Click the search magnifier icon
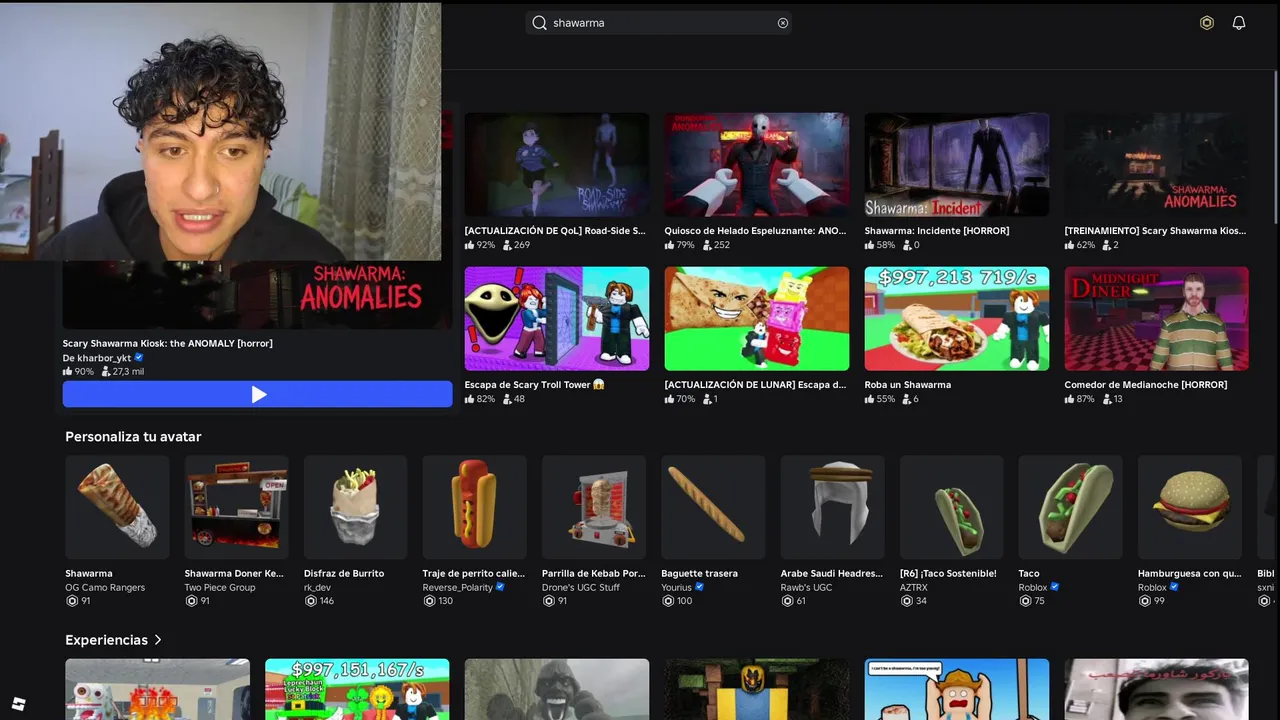The height and width of the screenshot is (720, 1280). tap(539, 23)
